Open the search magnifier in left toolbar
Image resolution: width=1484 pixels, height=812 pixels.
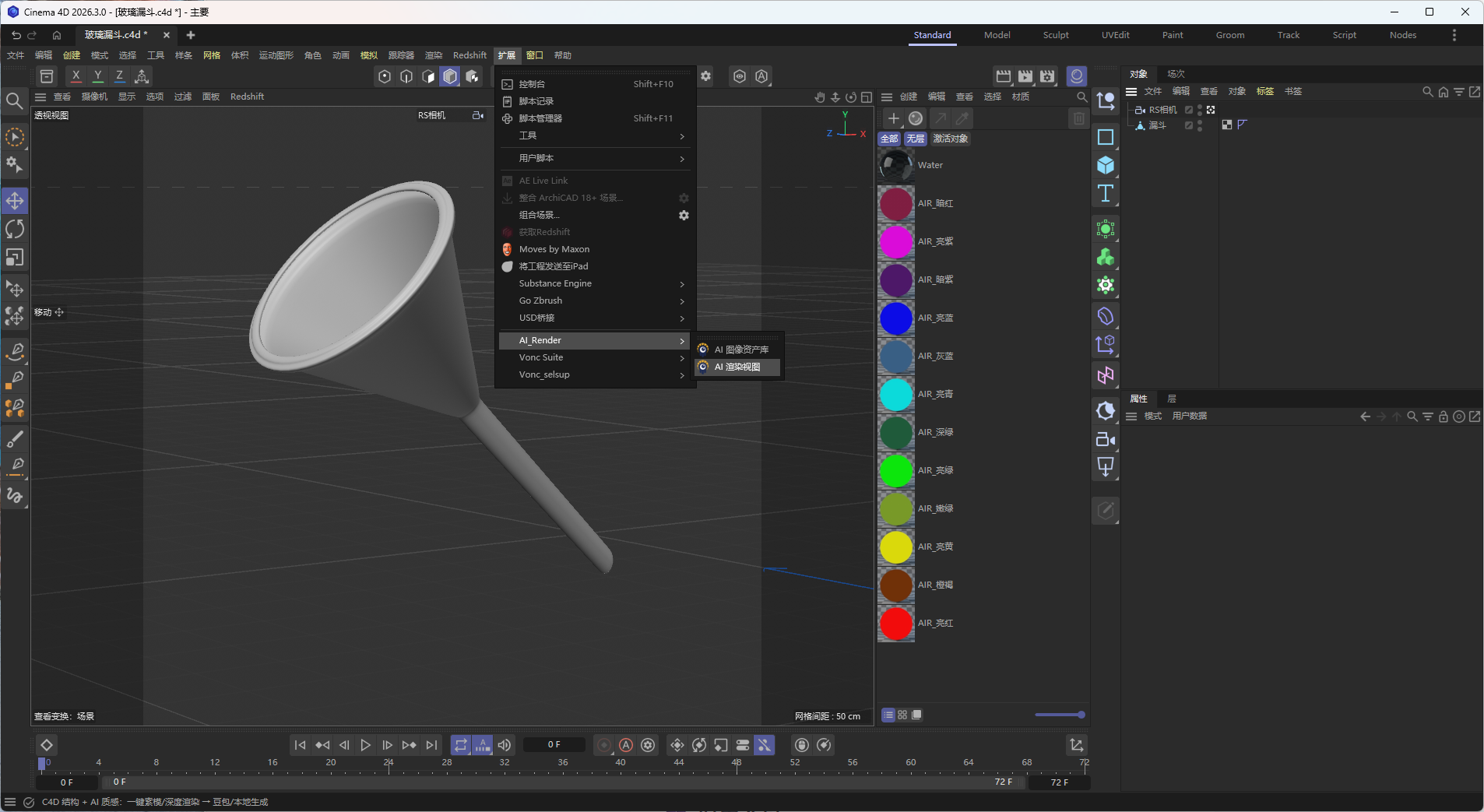coord(14,100)
